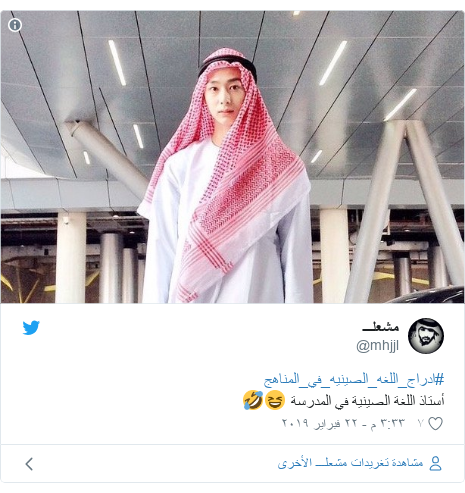Click the person icon in the footer
The width and height of the screenshot is (465, 493).
[x=435, y=463]
